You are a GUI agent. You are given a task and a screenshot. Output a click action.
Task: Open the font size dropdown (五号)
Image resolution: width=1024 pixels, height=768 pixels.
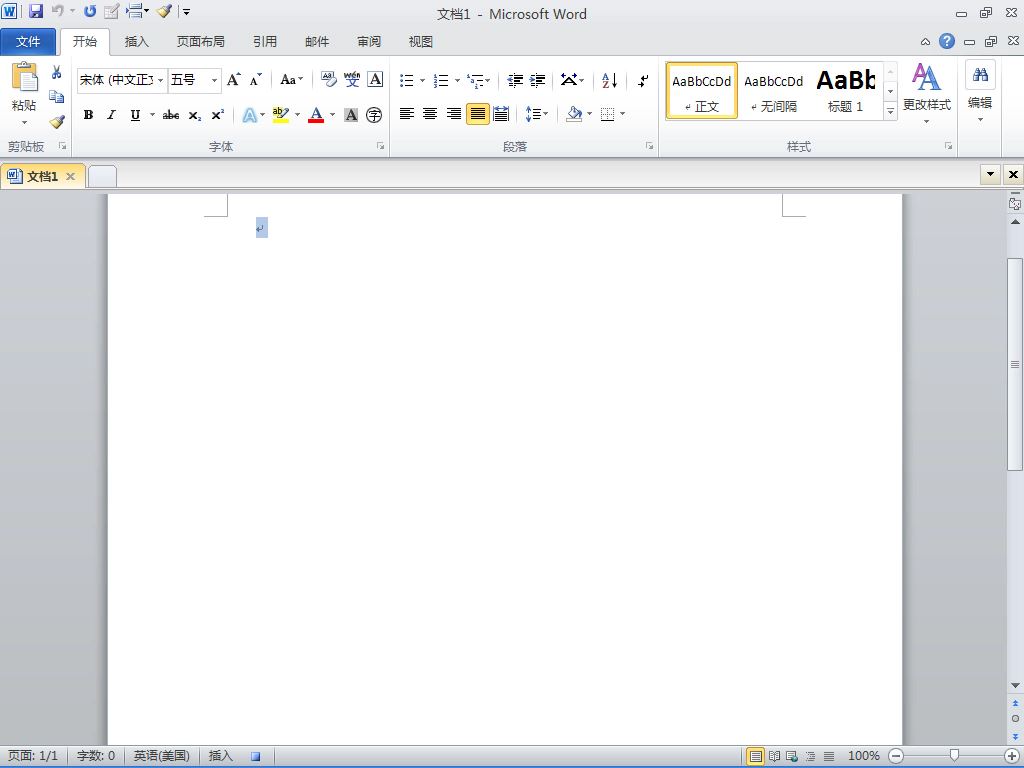point(214,80)
